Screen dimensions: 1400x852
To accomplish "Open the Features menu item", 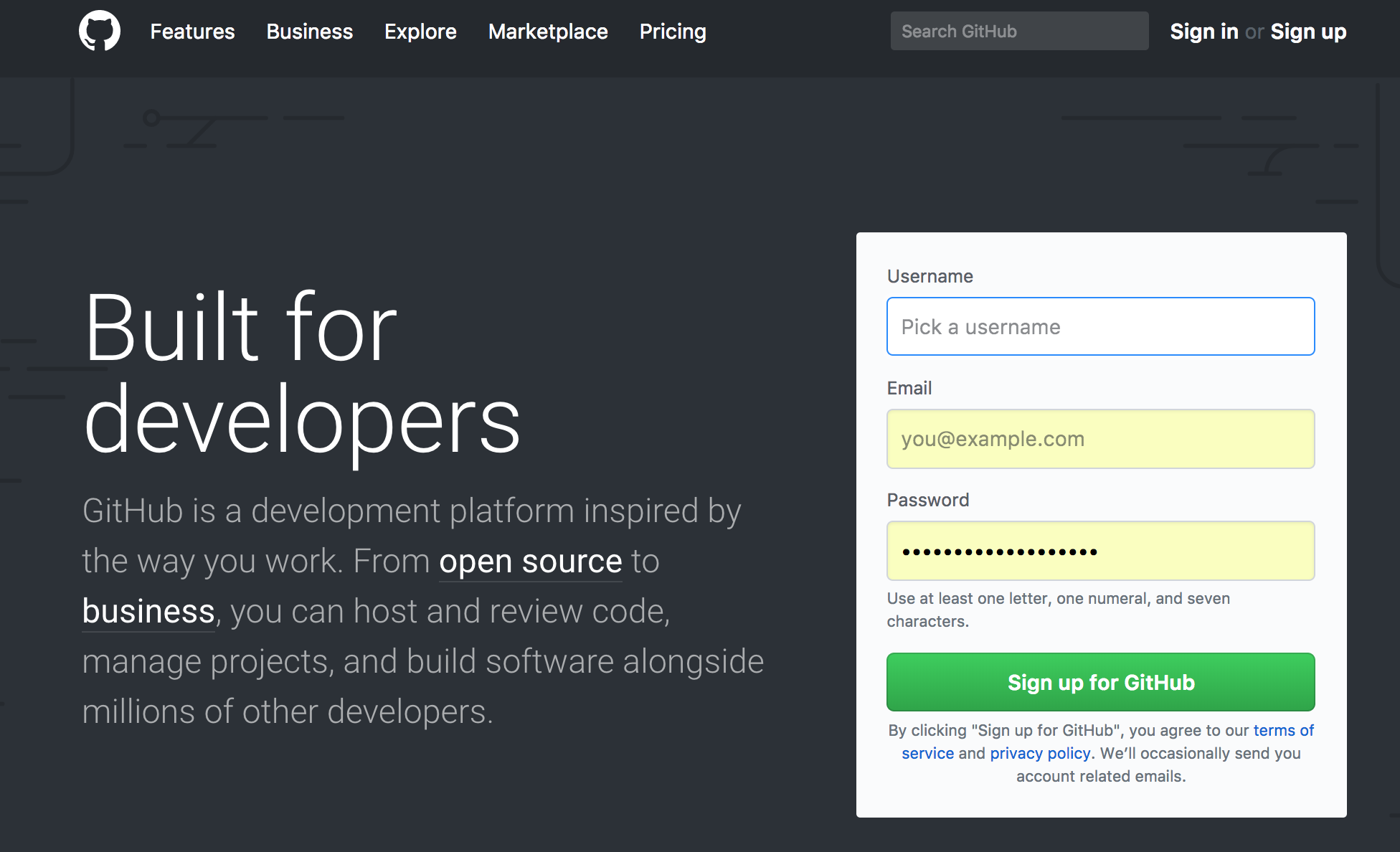I will [x=192, y=32].
